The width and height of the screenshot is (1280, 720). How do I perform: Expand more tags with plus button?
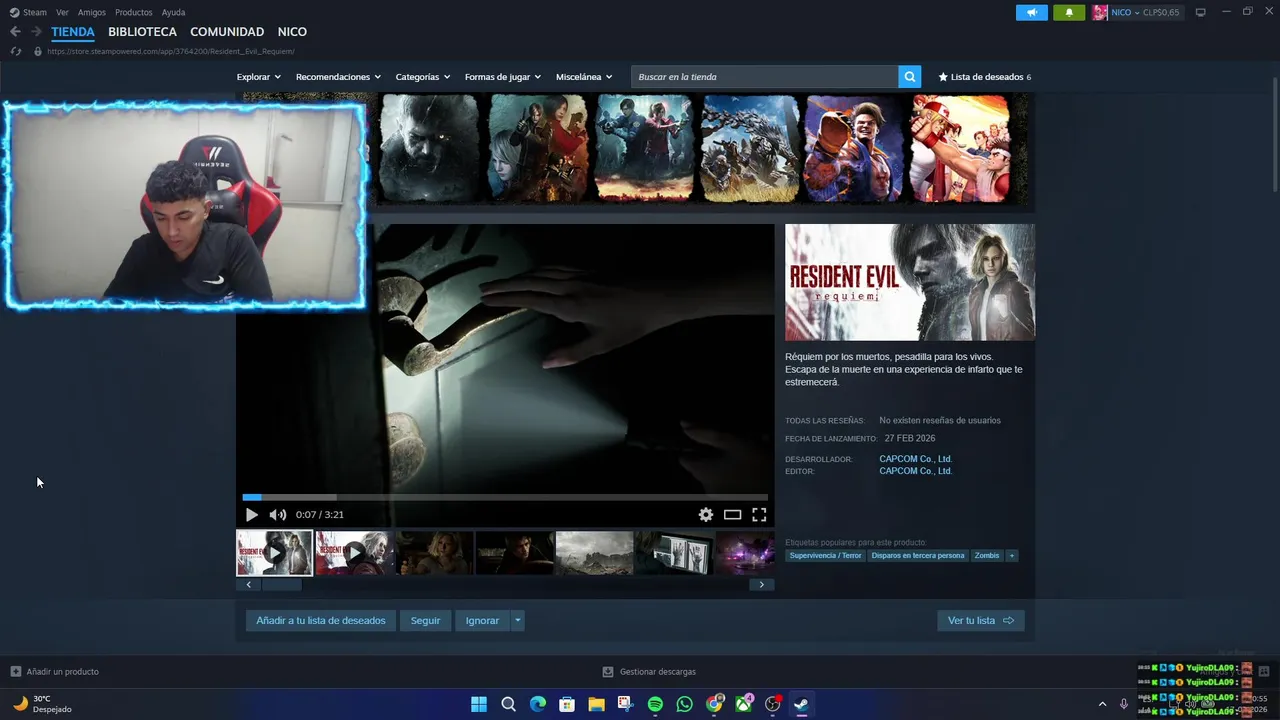point(1011,556)
